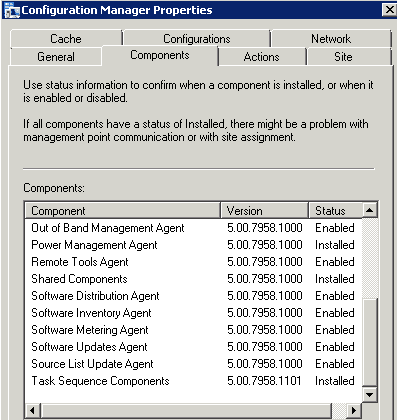The image size is (397, 420).
Task: Select Task Sequence Components row
Action: pos(193,381)
